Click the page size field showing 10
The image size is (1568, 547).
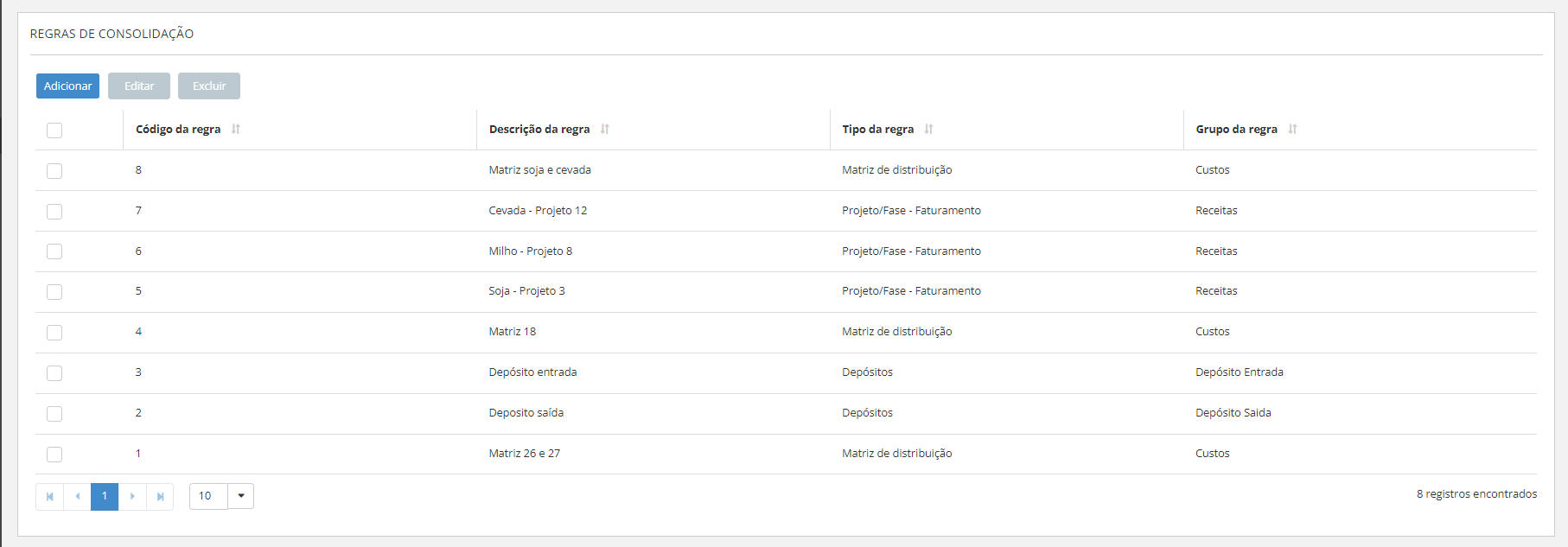point(208,496)
